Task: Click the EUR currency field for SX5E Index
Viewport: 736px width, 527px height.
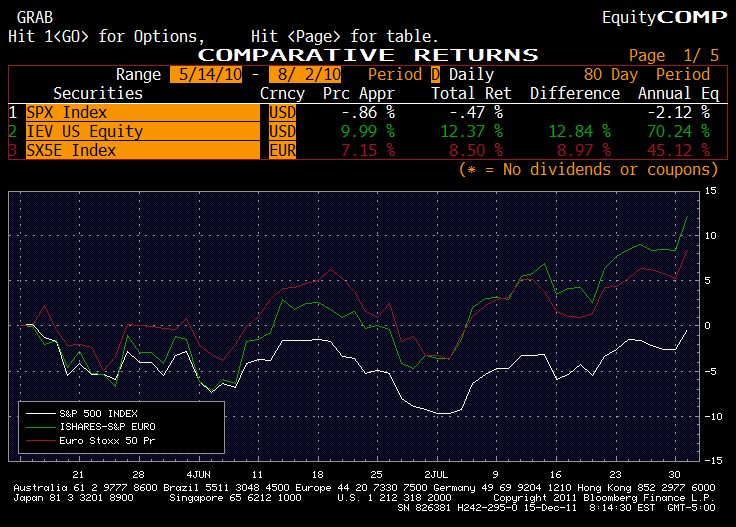Action: (283, 151)
